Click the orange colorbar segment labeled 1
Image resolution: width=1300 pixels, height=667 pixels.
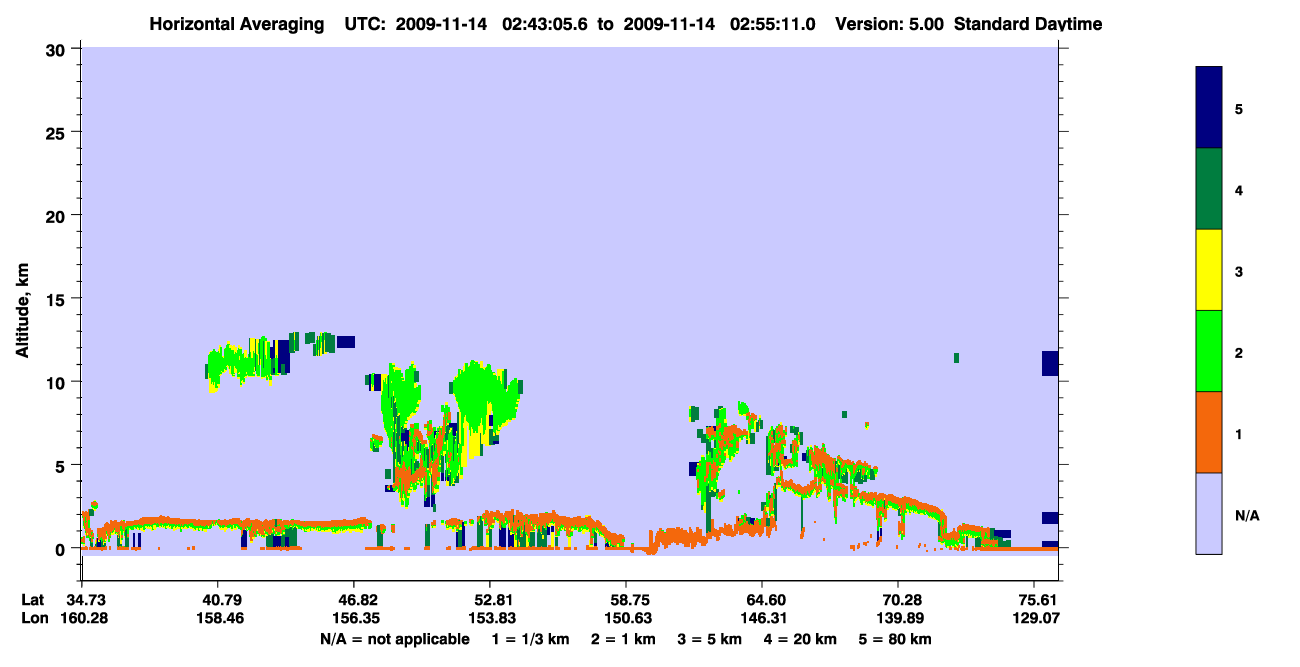click(1209, 432)
